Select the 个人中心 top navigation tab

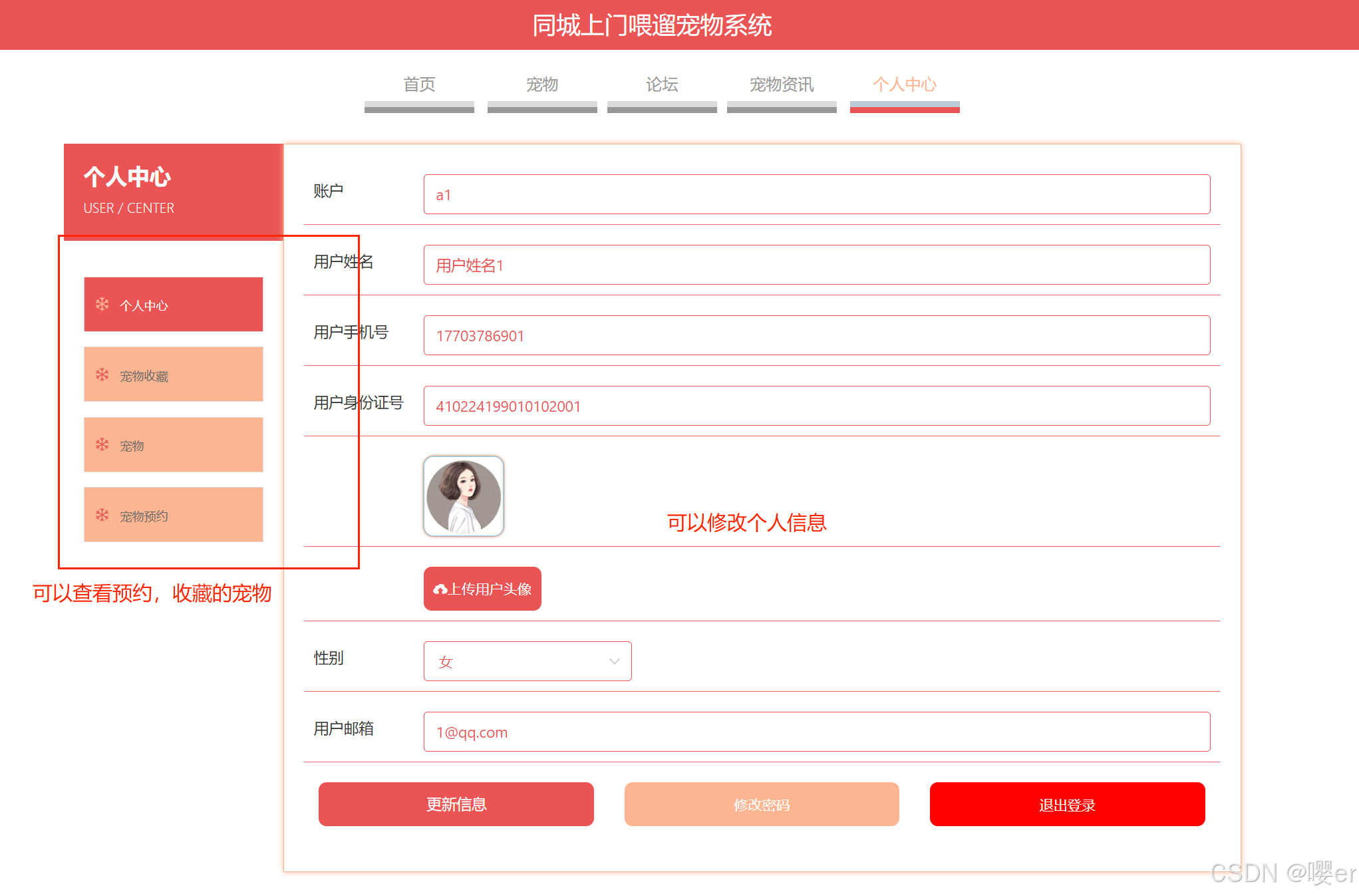[904, 85]
